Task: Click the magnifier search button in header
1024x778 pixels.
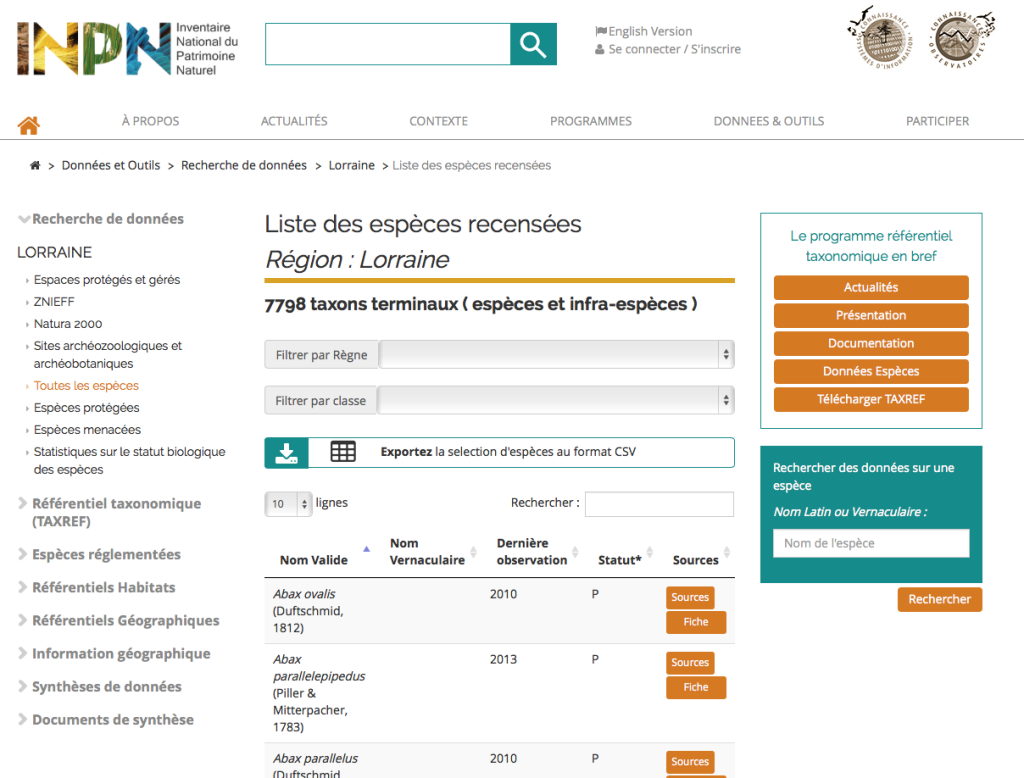Action: click(533, 44)
